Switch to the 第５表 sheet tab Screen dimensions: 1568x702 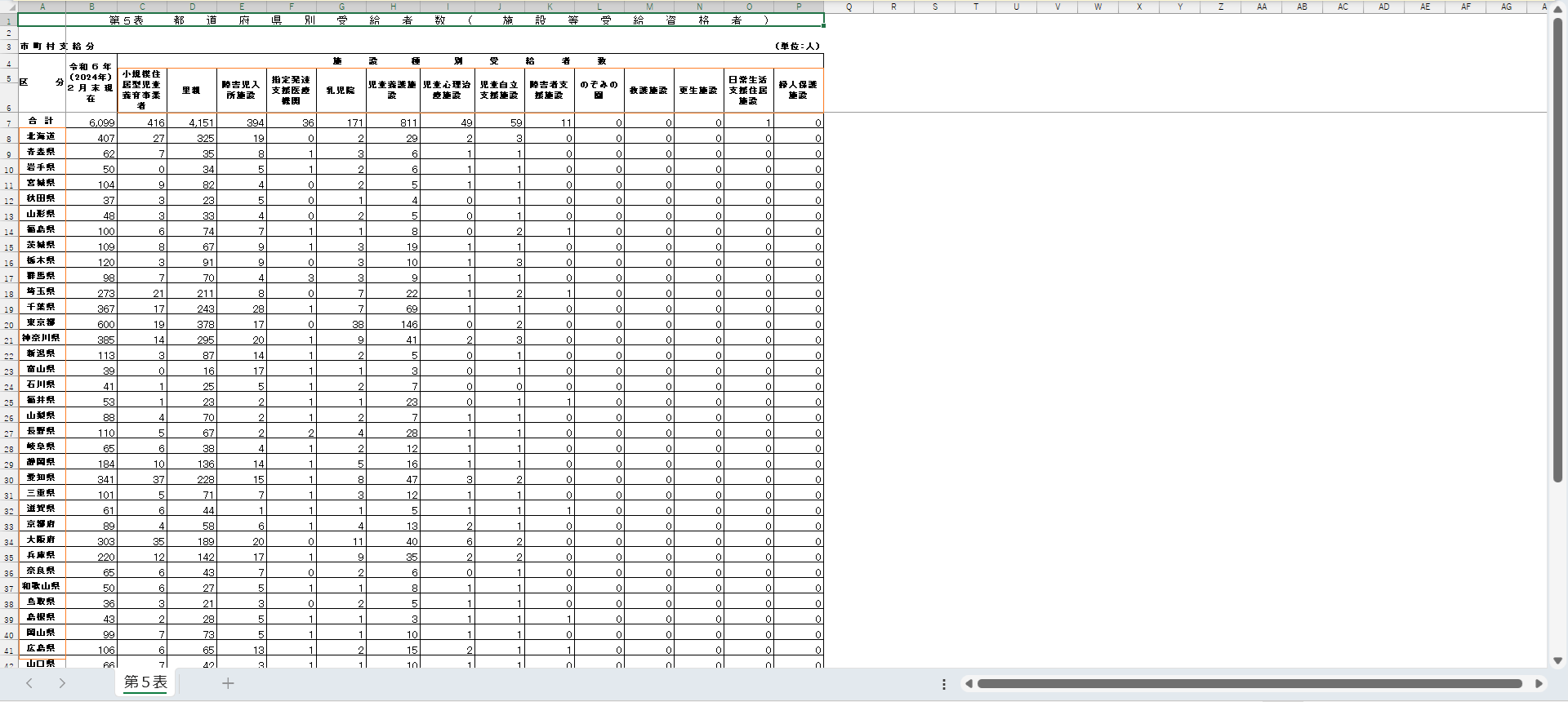[145, 682]
